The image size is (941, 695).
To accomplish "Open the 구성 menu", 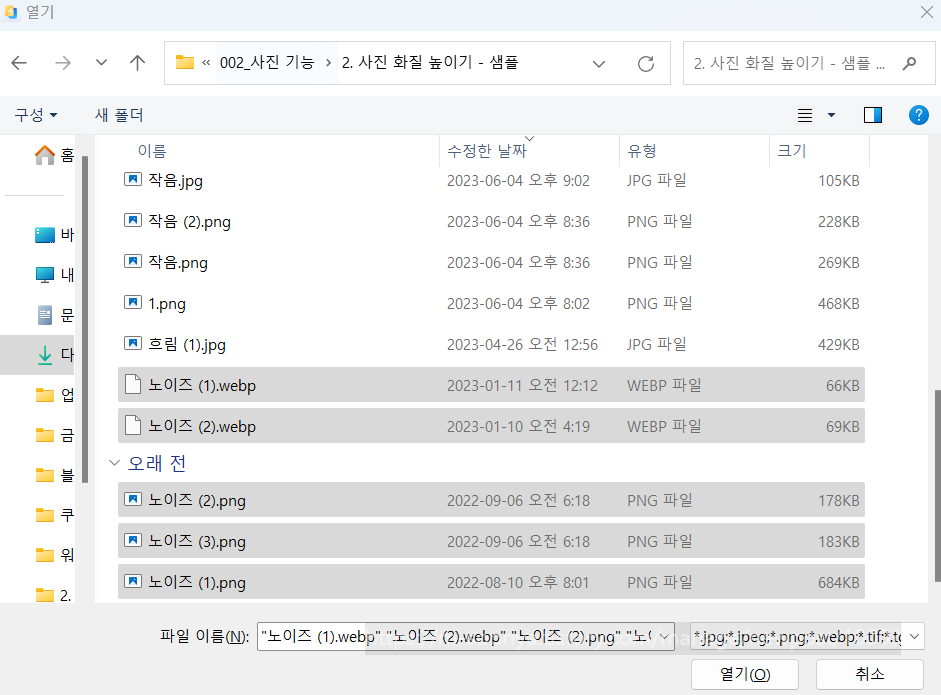I will 36,115.
